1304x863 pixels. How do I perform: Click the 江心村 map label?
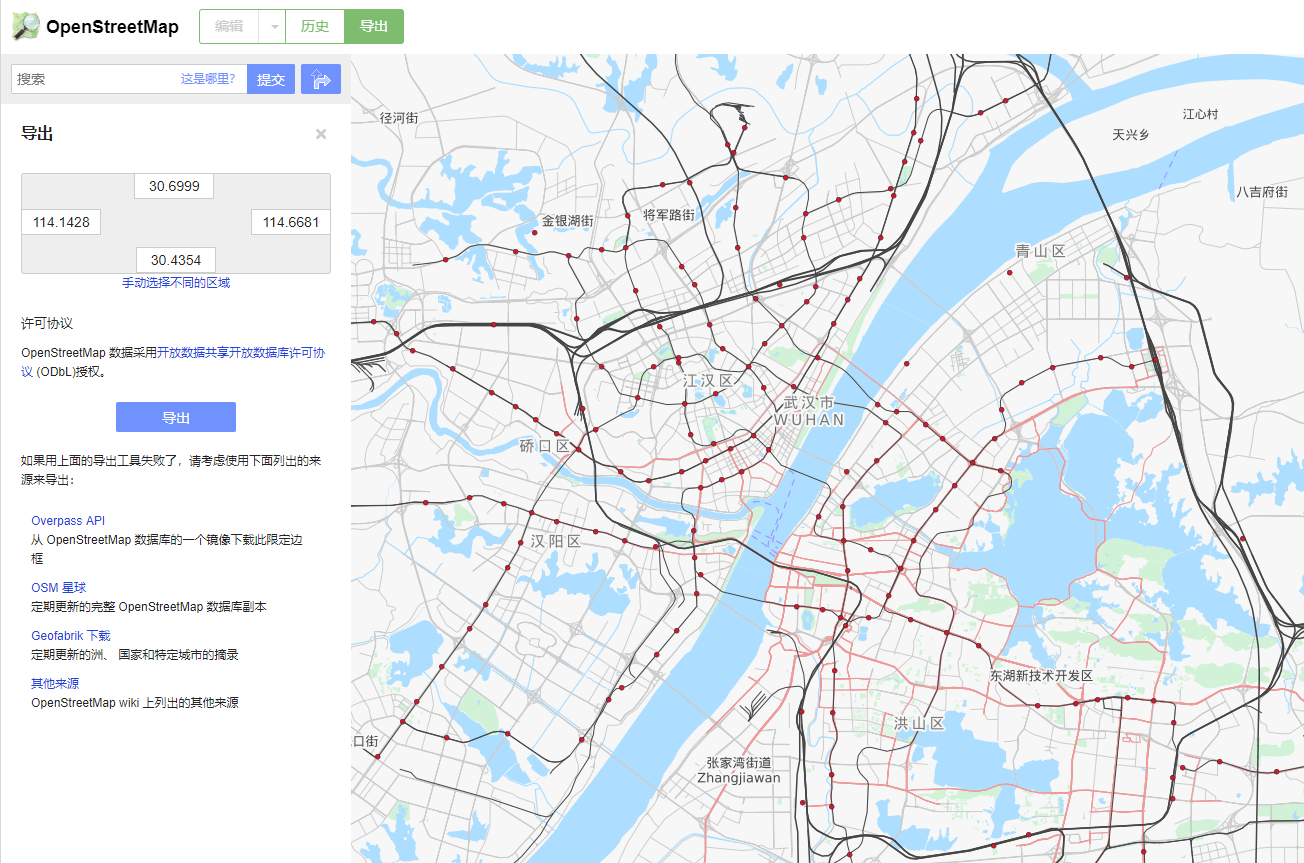(x=1201, y=114)
